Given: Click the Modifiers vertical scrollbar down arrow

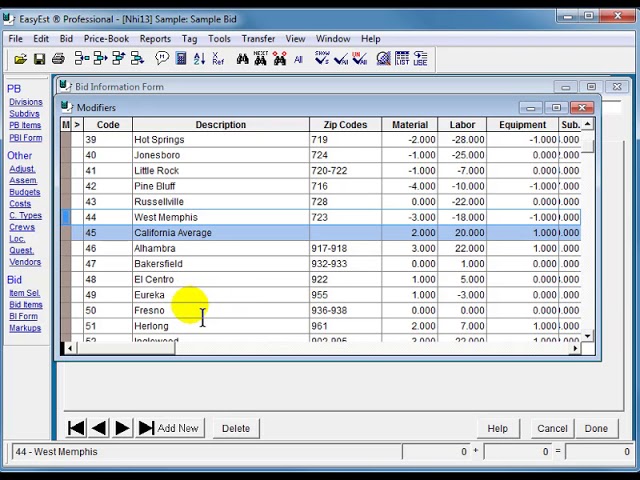Looking at the screenshot, I should tap(588, 336).
